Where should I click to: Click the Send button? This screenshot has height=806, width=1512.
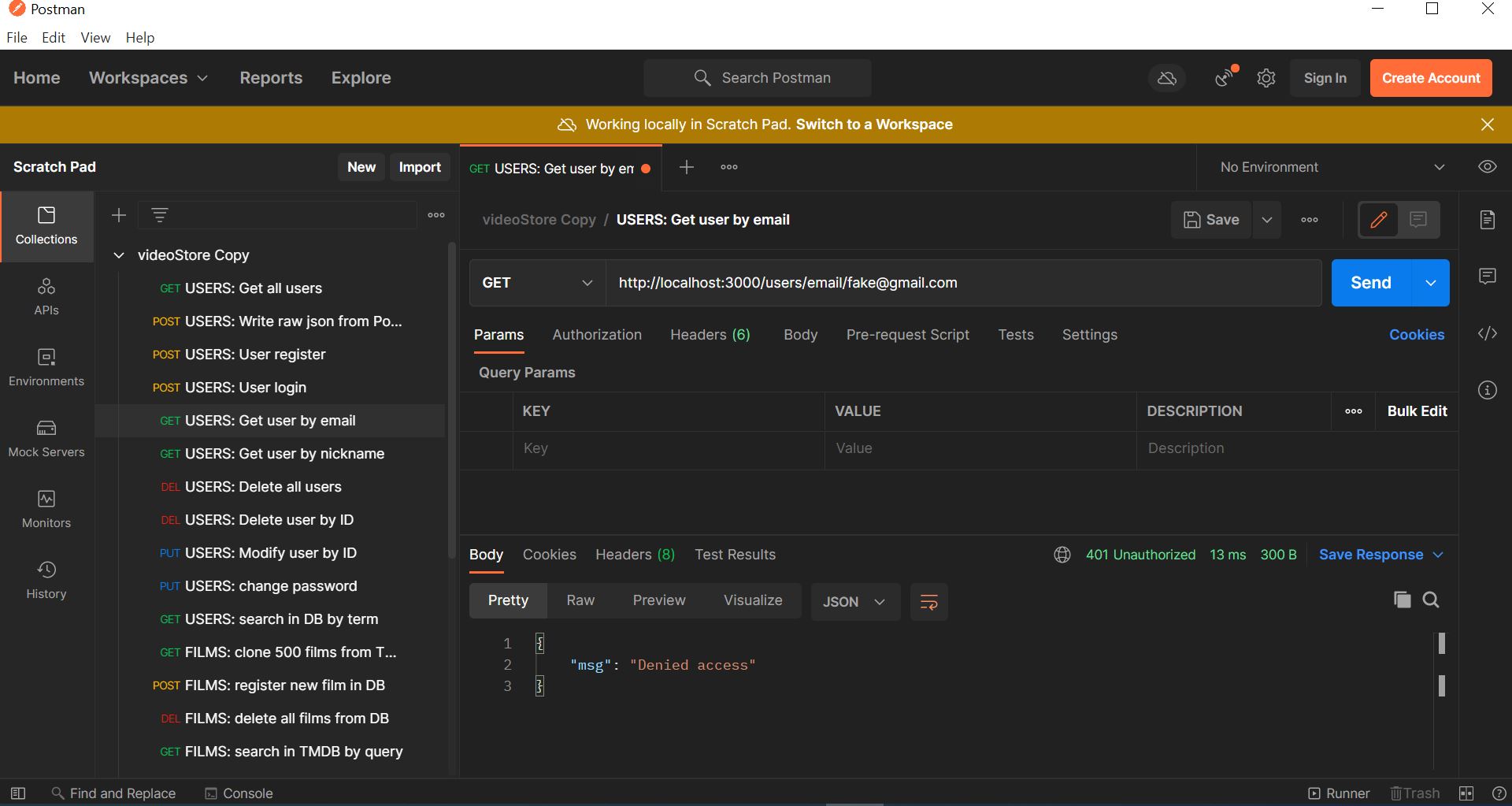(1371, 283)
